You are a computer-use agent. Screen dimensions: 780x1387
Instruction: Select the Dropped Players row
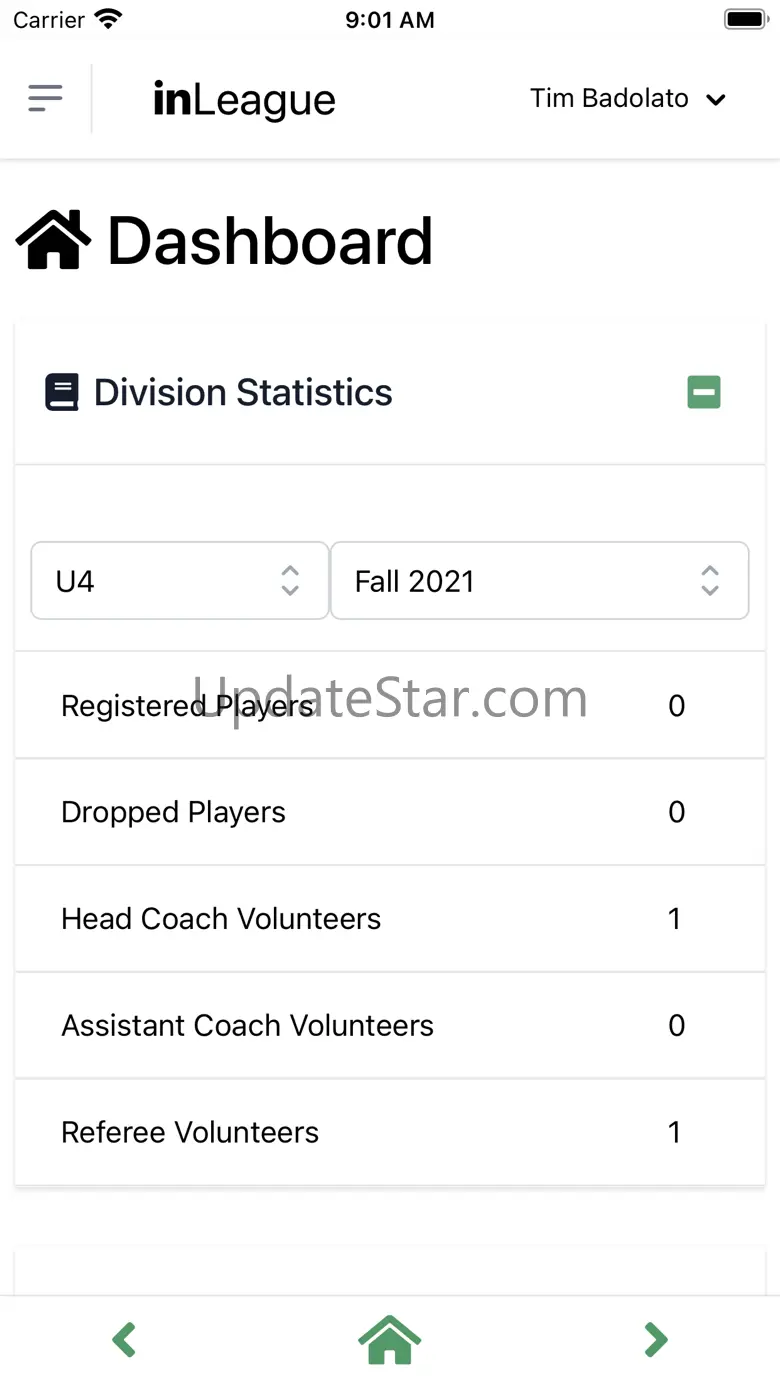pos(390,812)
